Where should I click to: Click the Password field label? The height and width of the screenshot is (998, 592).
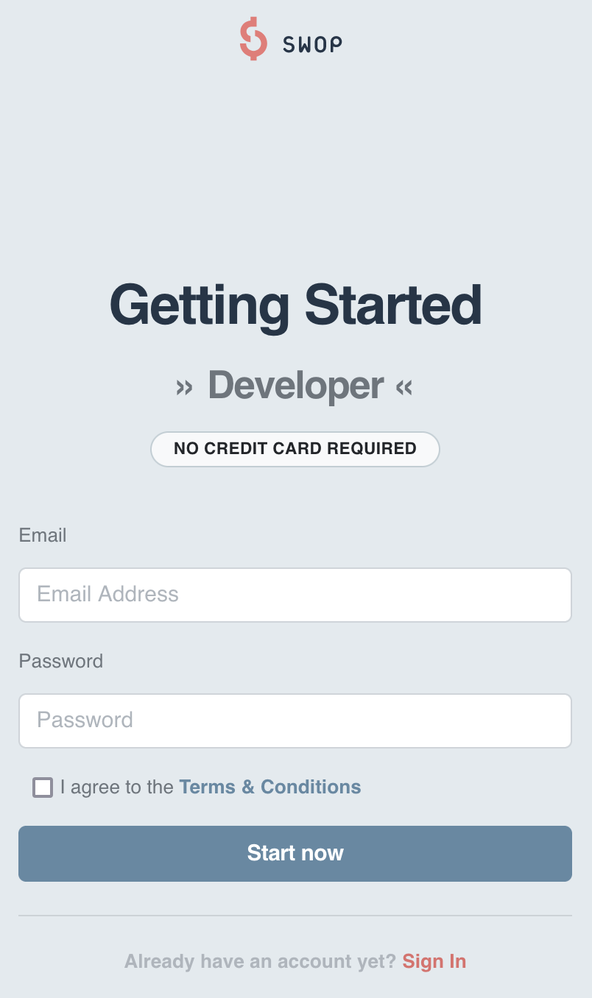[x=61, y=661]
